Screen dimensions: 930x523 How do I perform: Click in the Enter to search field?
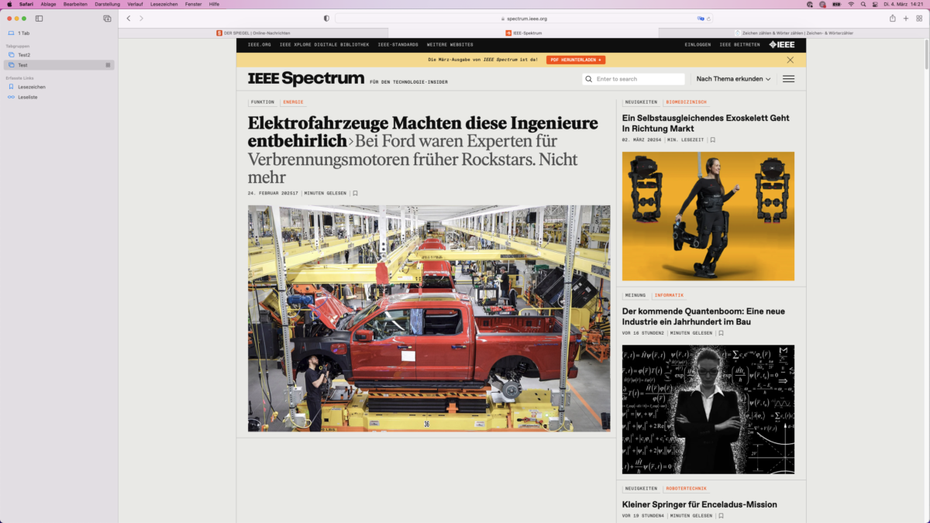tap(633, 79)
